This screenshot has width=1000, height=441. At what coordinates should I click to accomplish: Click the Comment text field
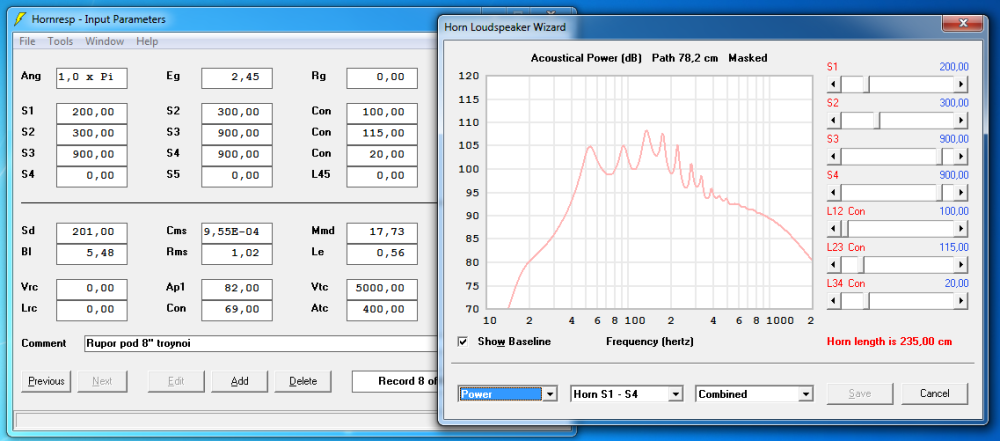(260, 343)
